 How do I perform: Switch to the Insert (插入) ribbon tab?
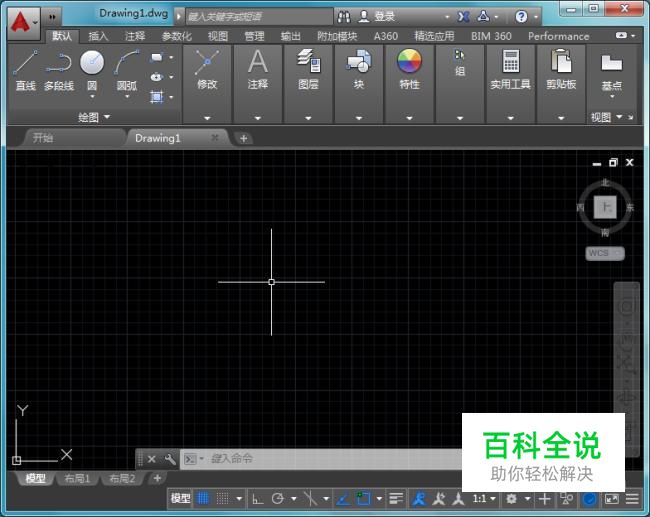point(98,36)
